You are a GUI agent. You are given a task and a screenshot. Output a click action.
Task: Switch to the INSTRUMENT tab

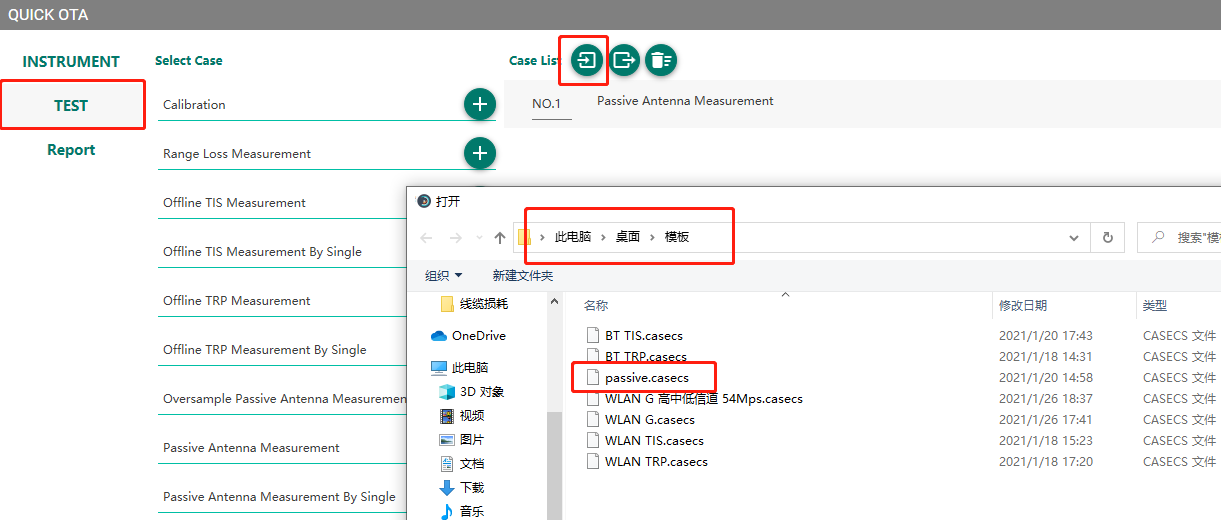click(x=71, y=62)
